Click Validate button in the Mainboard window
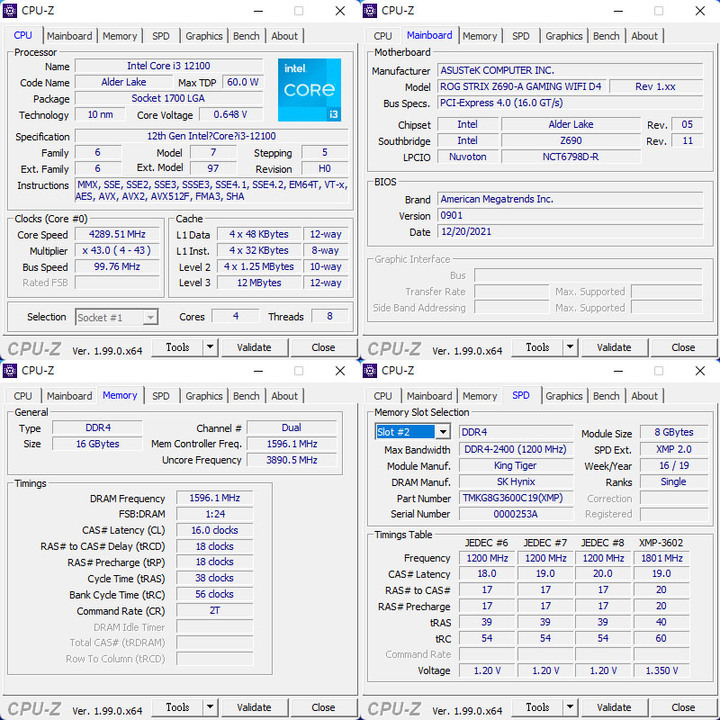 pyautogui.click(x=614, y=348)
